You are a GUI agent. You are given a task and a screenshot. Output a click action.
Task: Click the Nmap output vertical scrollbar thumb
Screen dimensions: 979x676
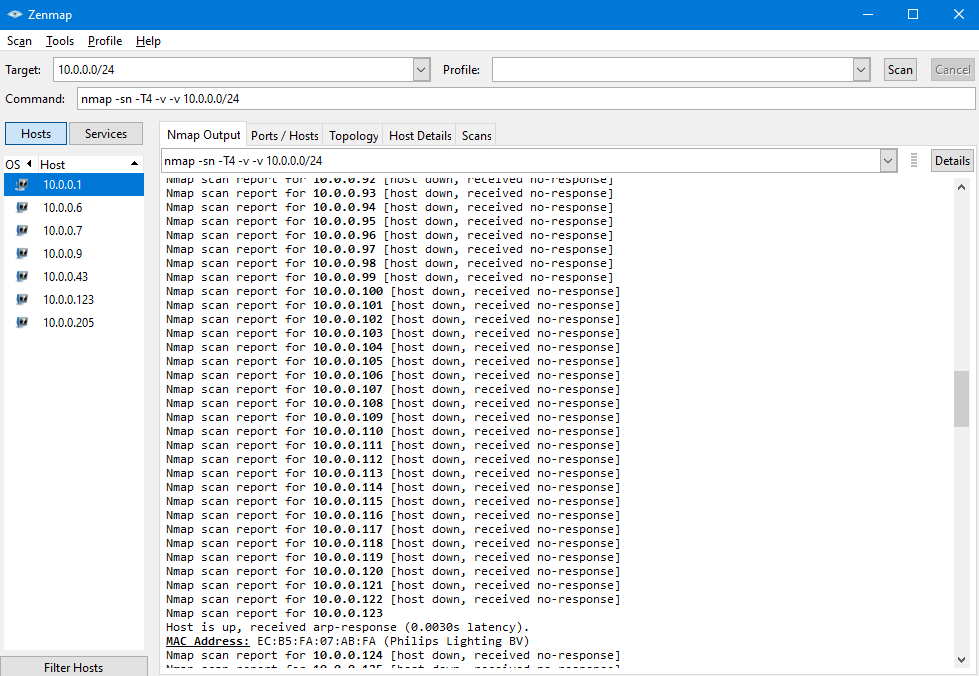click(961, 398)
